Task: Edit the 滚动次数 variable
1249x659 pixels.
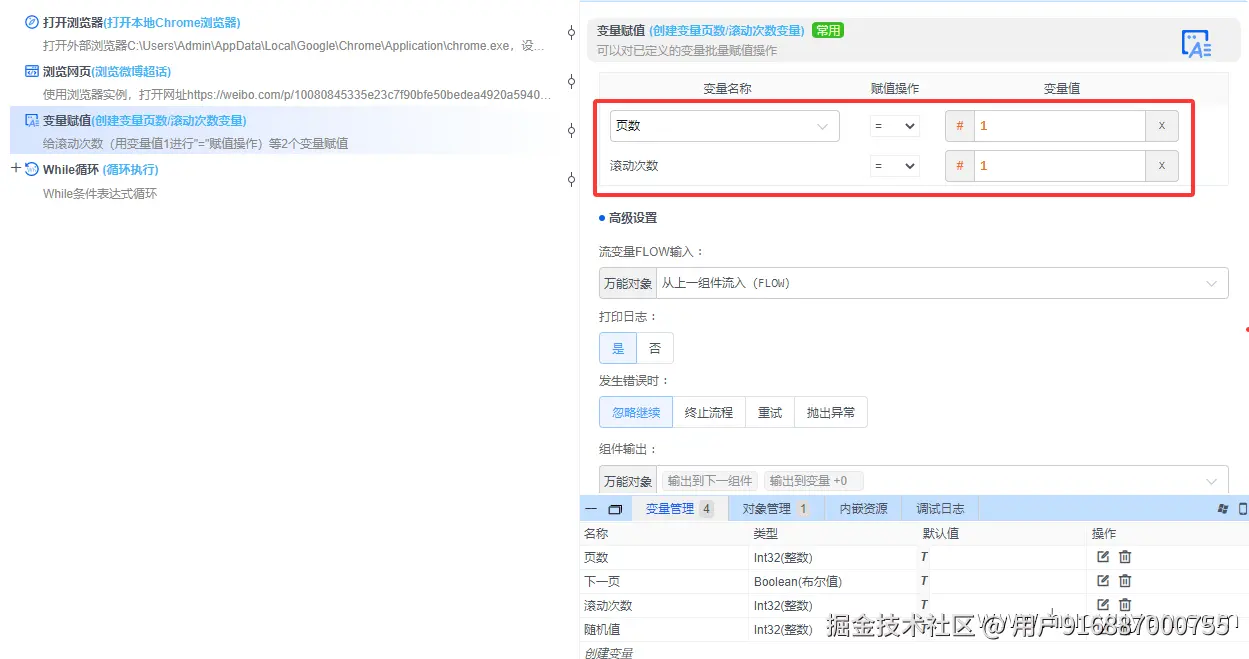Action: [x=1103, y=605]
